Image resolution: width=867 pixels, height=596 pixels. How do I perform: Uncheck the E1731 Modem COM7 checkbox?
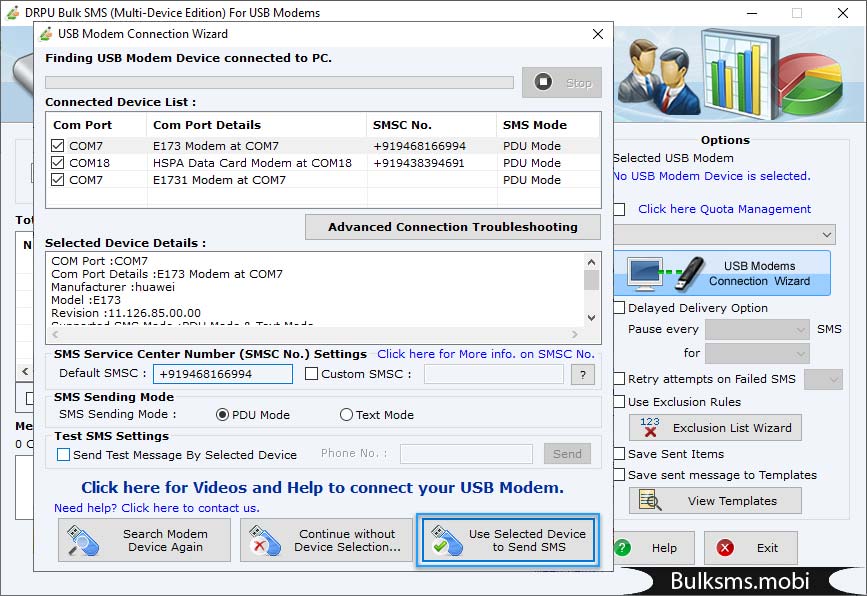coord(58,180)
